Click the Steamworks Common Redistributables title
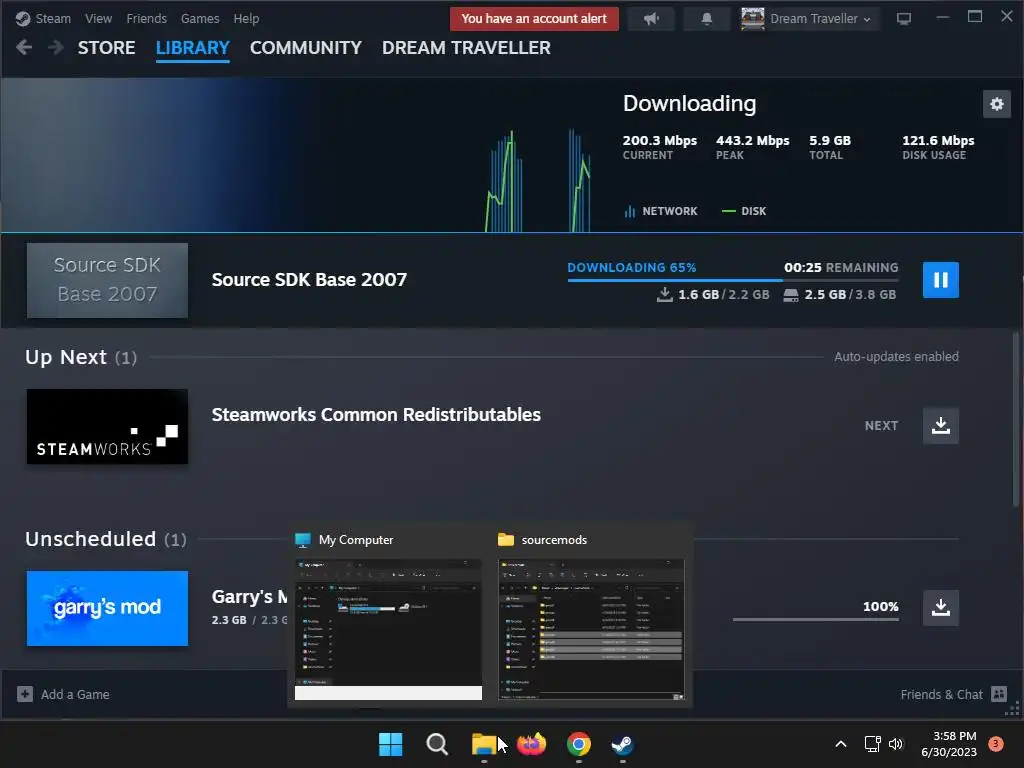 [x=376, y=415]
